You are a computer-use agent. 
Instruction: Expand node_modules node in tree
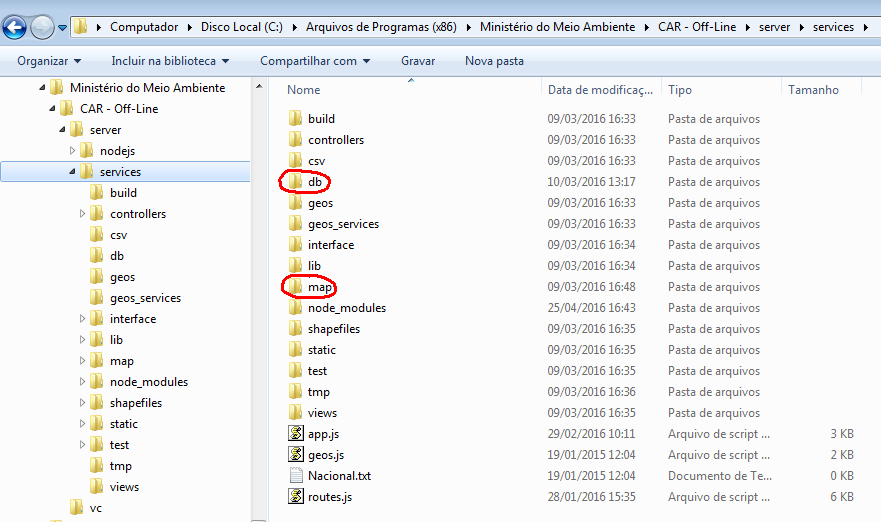(x=82, y=382)
